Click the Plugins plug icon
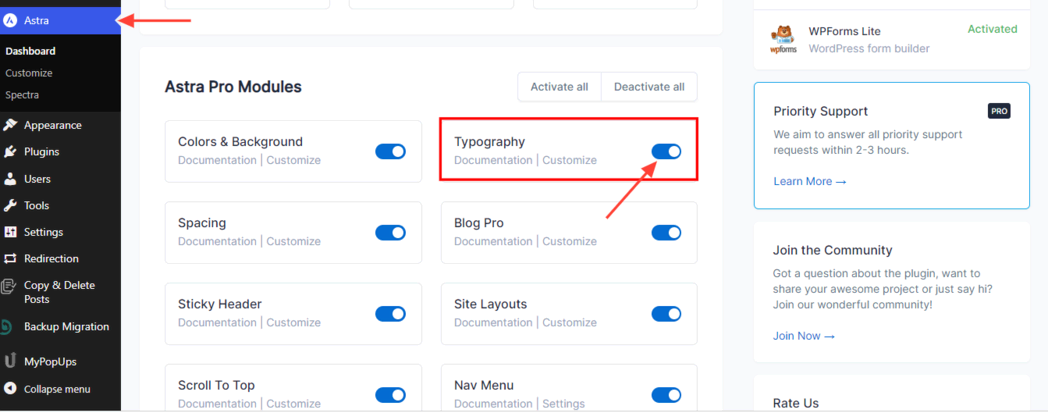 pyautogui.click(x=10, y=152)
